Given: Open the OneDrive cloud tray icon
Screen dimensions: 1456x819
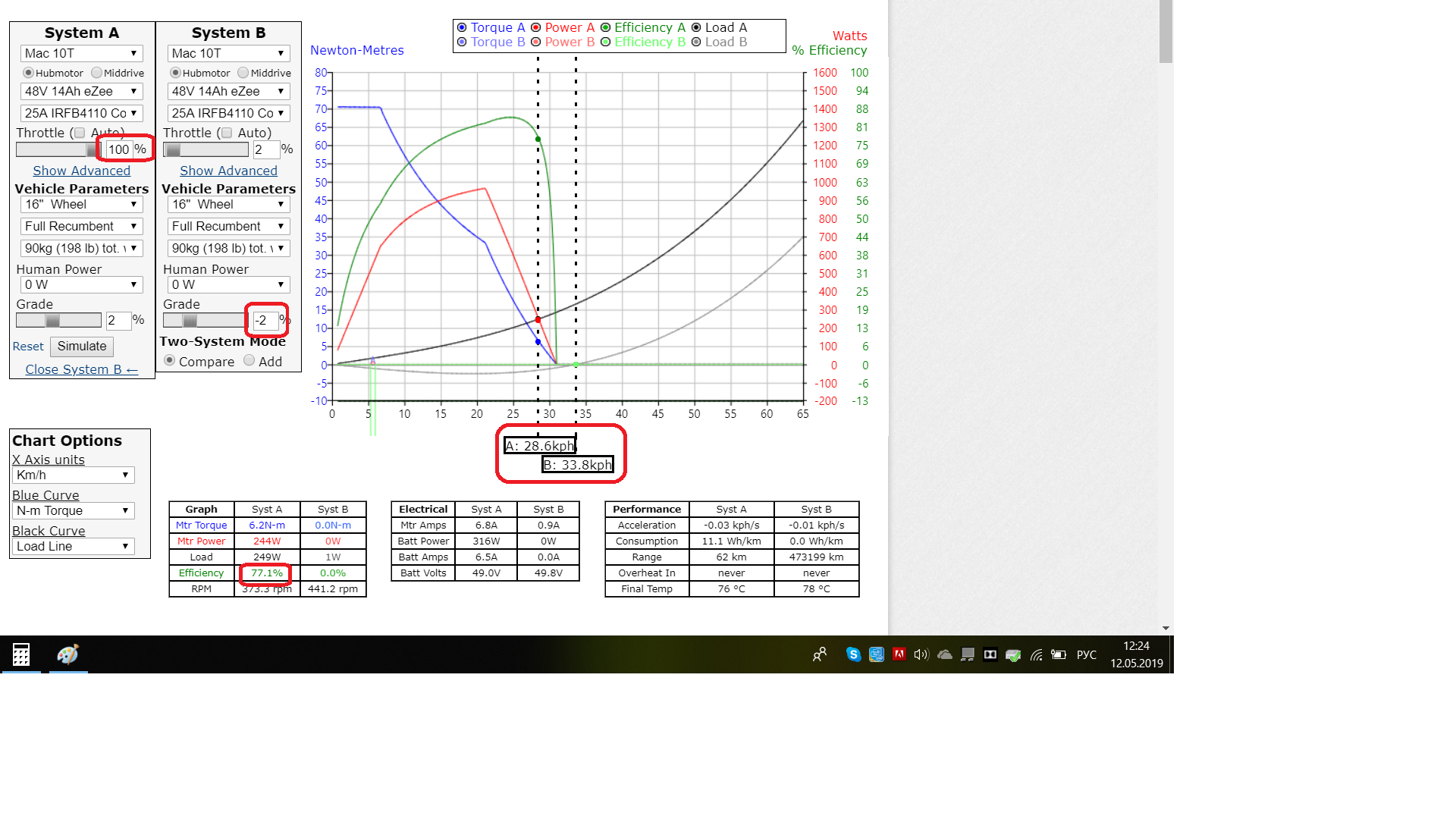Looking at the screenshot, I should pyautogui.click(x=944, y=654).
